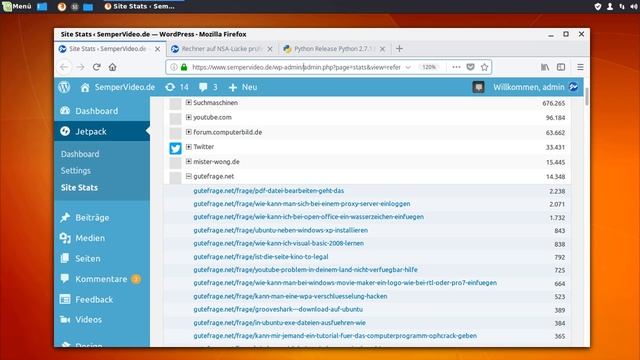
Task: Open the grooveshark download-auf-ubuntu link
Action: click(x=278, y=309)
